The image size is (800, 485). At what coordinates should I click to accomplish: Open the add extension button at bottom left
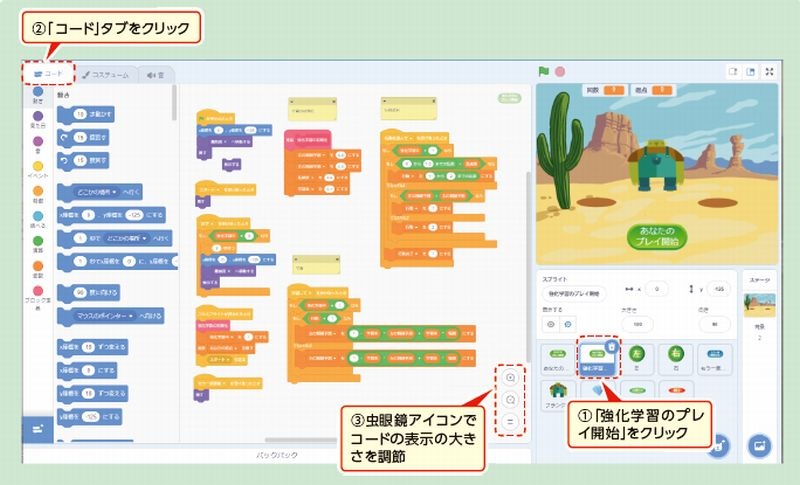pos(35,428)
